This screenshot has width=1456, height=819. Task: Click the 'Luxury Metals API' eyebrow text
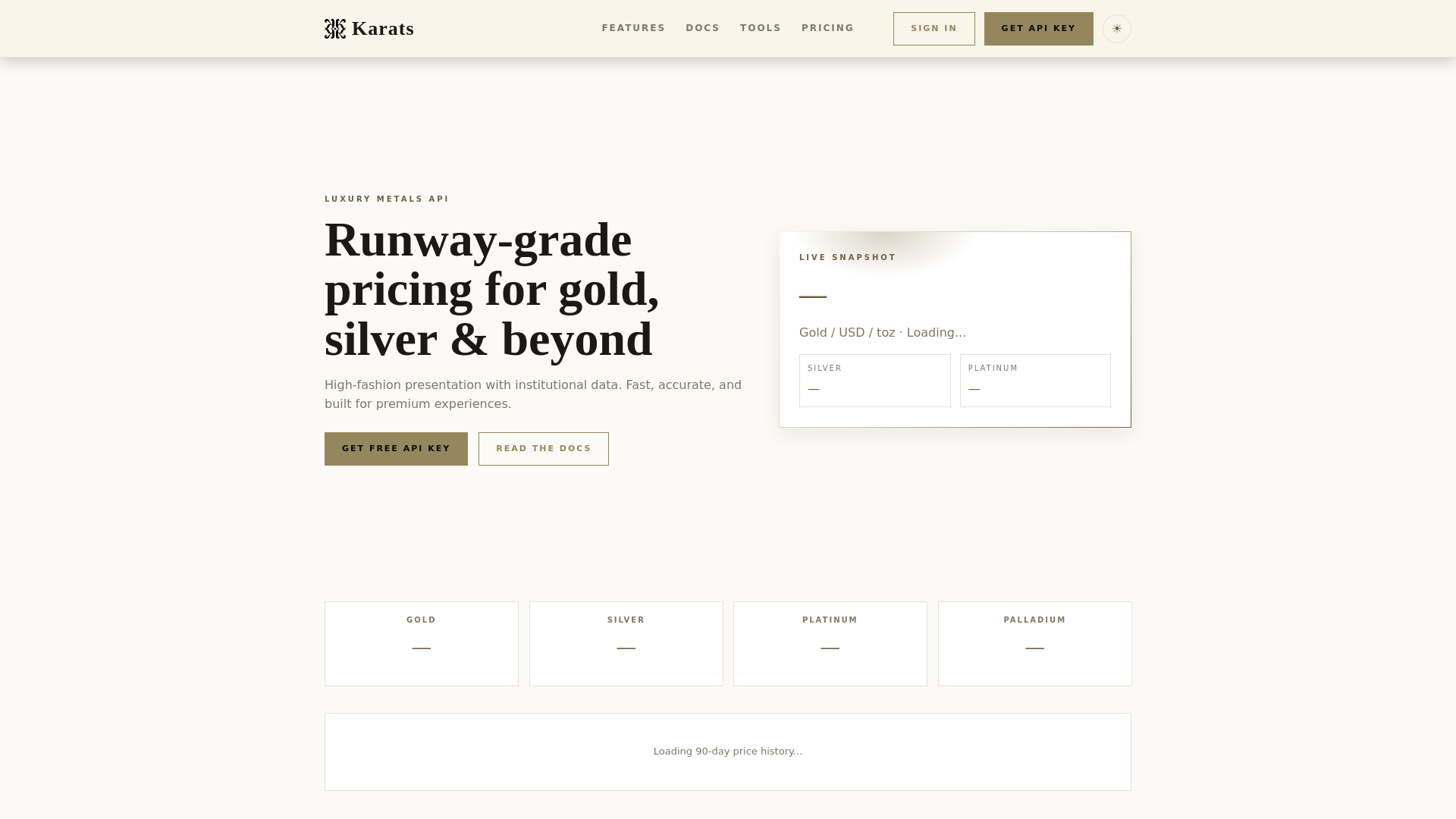click(x=387, y=199)
